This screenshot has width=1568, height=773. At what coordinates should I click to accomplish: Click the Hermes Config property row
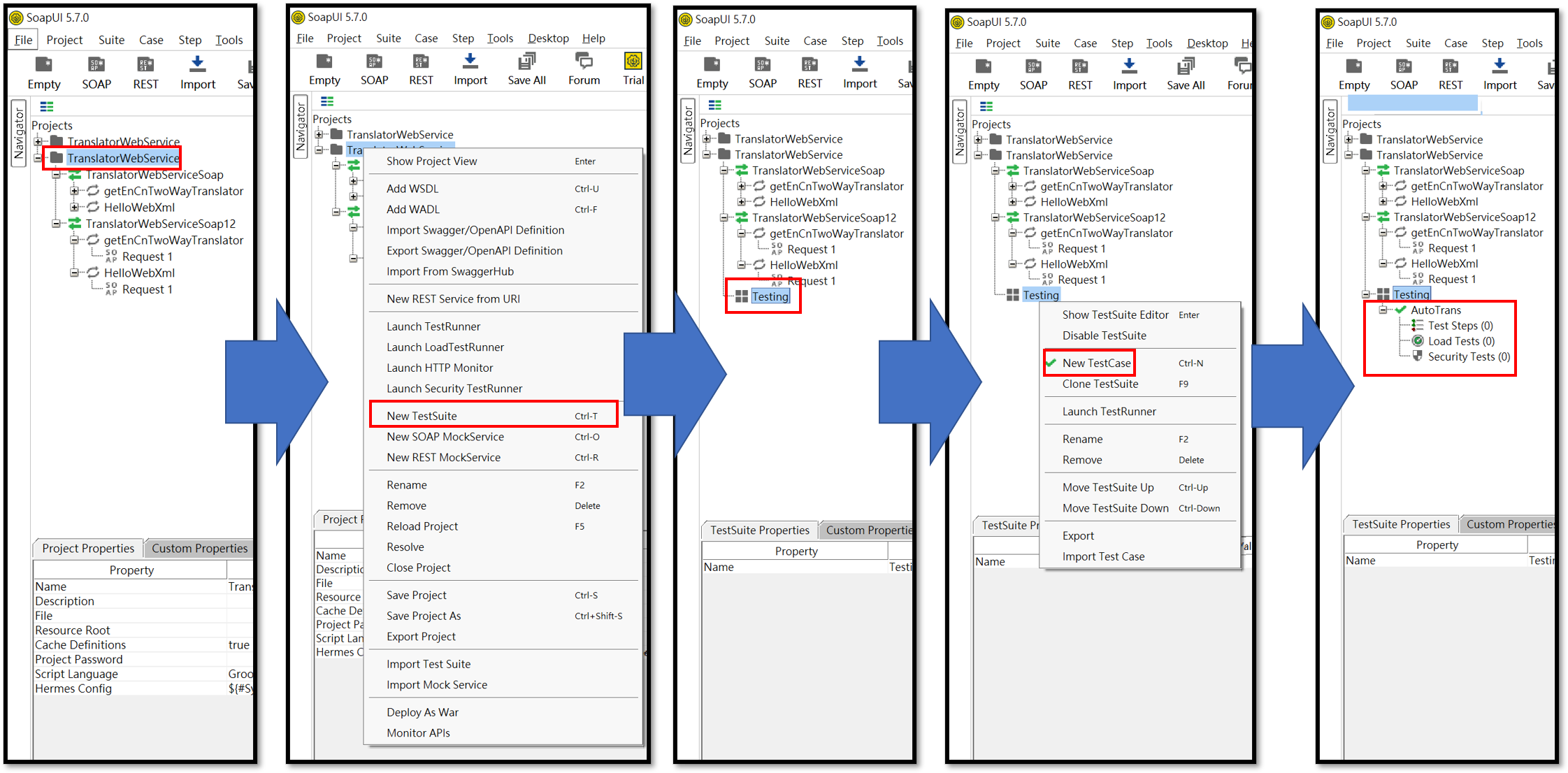[x=73, y=688]
